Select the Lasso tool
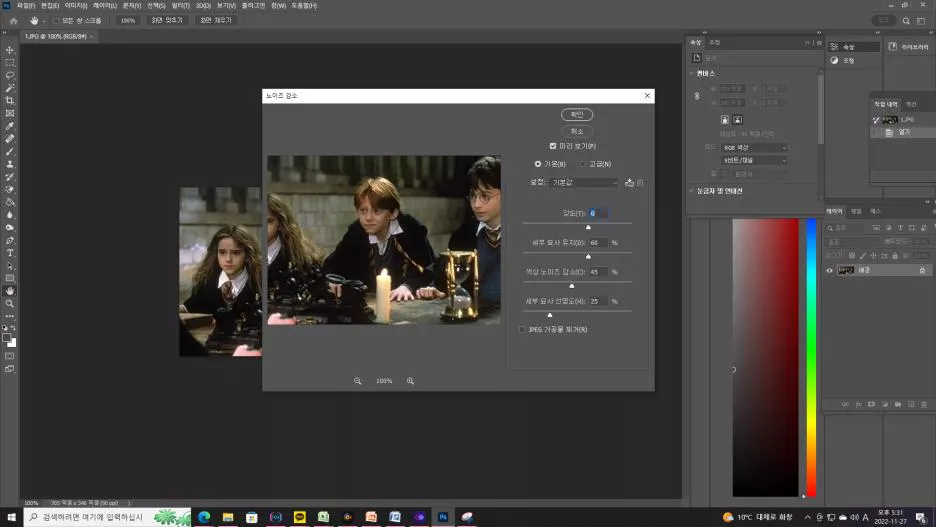The width and height of the screenshot is (936, 527). [10, 75]
